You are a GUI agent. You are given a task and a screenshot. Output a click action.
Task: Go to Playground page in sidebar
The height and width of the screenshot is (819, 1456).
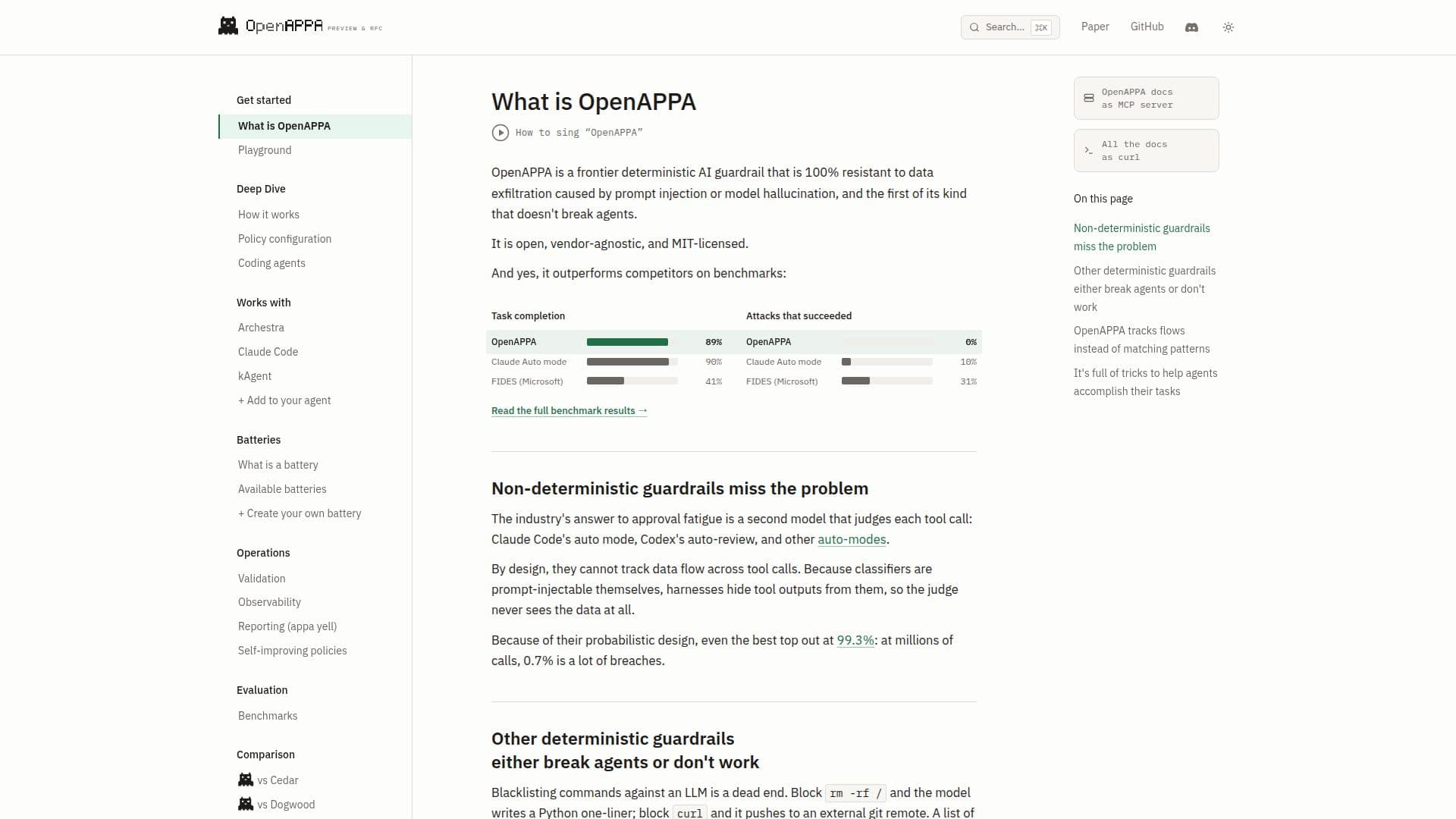coord(265,150)
